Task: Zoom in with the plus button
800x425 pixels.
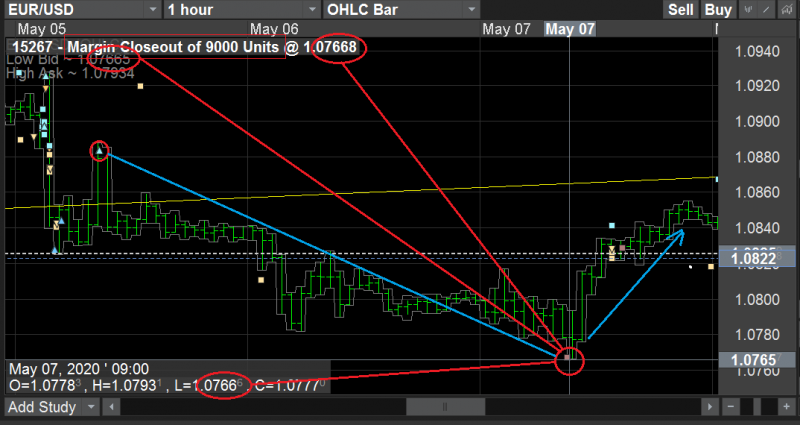Action: [x=786, y=407]
